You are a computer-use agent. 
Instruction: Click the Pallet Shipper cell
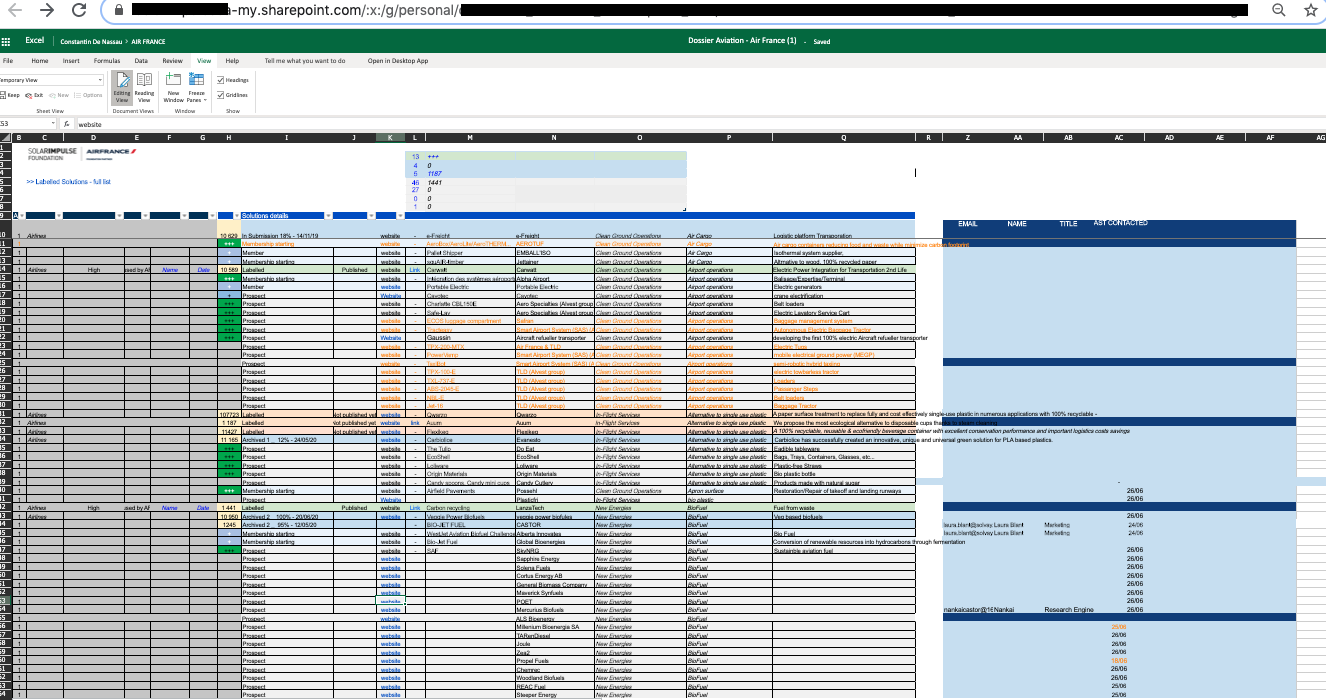click(469, 252)
